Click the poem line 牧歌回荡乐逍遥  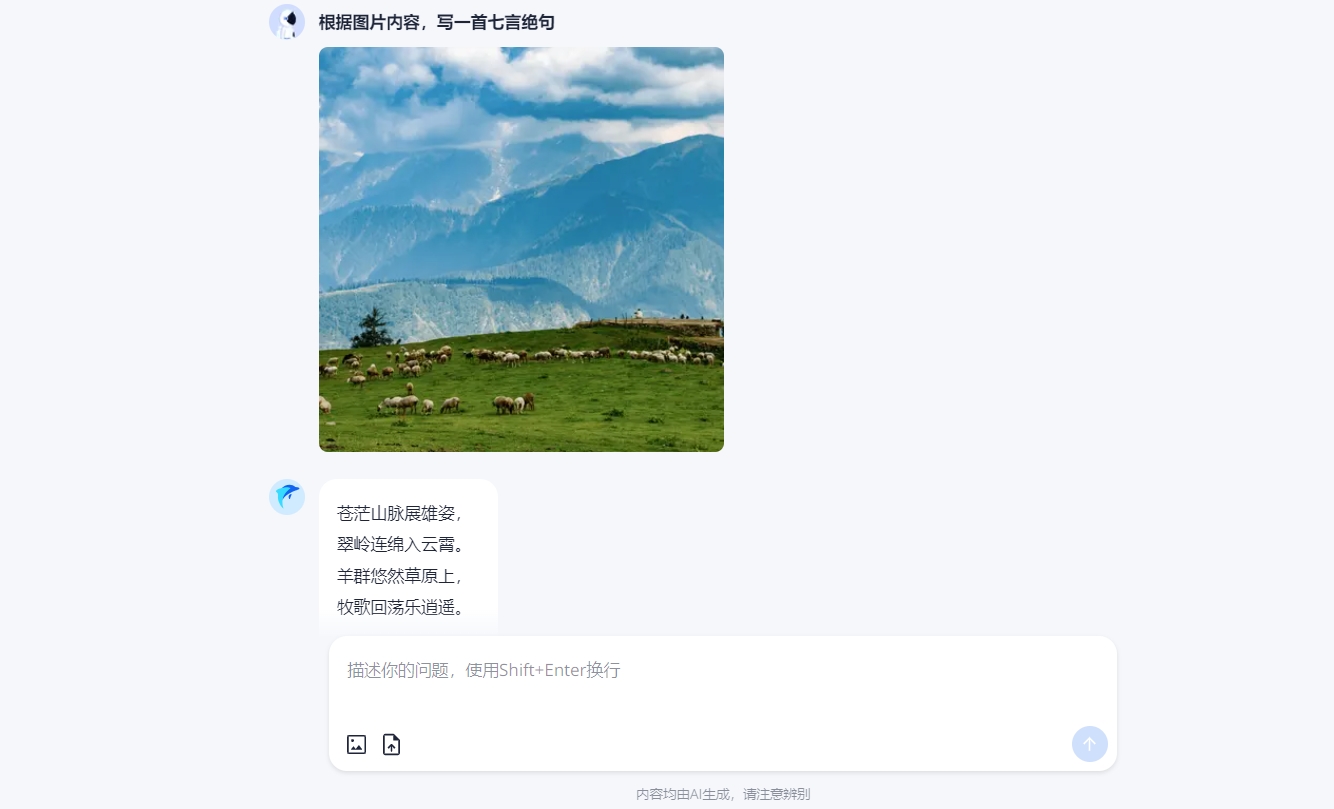(400, 607)
